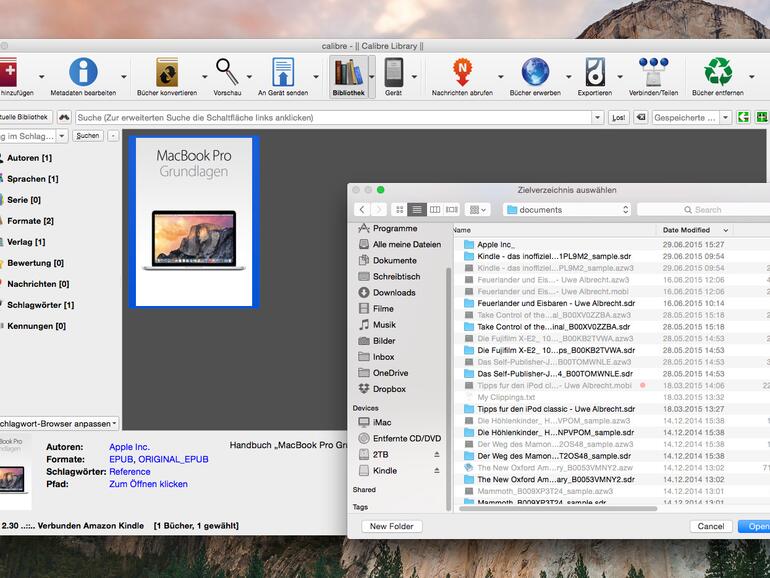Open the arrange-by dropdown in file dialog
The height and width of the screenshot is (578, 770).
click(478, 209)
